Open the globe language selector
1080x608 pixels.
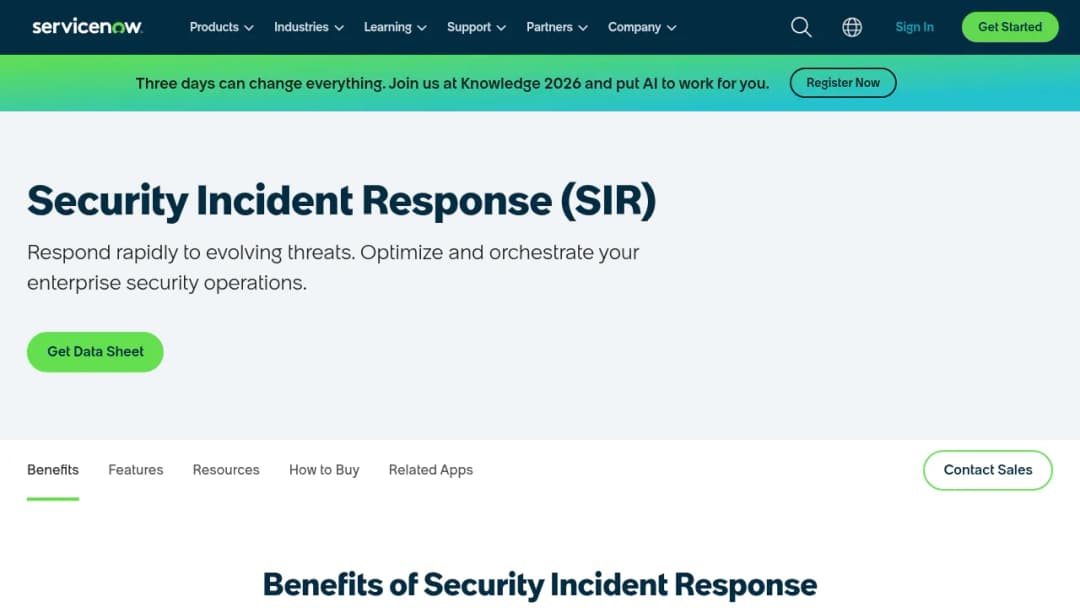click(x=852, y=27)
